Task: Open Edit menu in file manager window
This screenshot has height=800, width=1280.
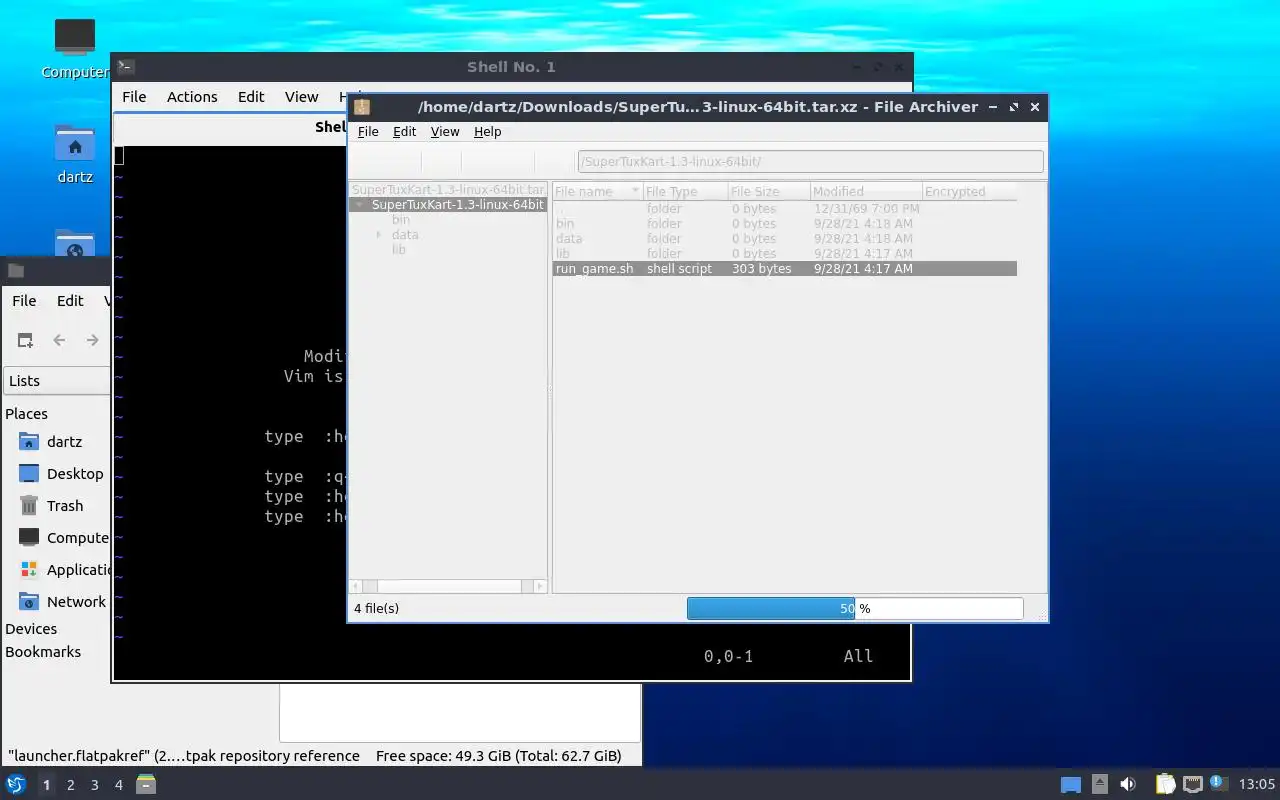Action: pos(70,301)
